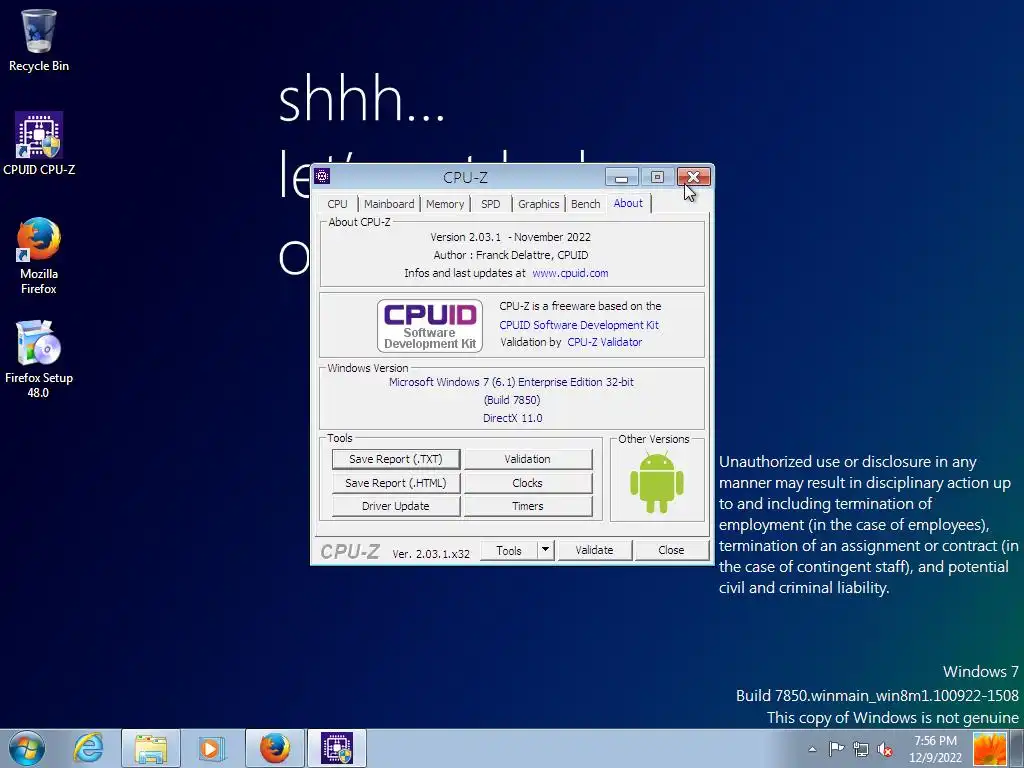Show hidden tray icons arrow
This screenshot has width=1024, height=768.
pyautogui.click(x=812, y=749)
